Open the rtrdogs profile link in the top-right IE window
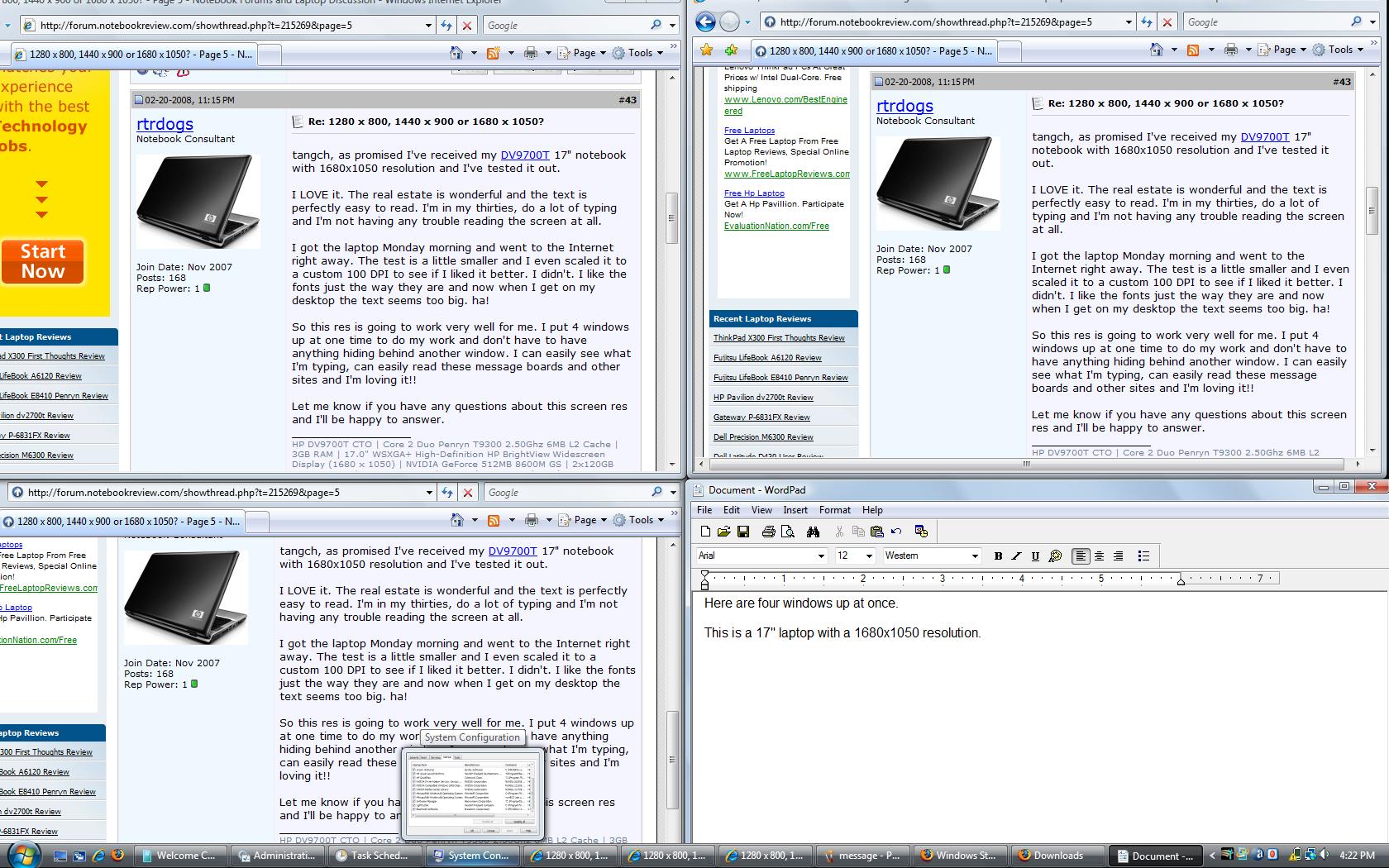1389x868 pixels. click(905, 106)
